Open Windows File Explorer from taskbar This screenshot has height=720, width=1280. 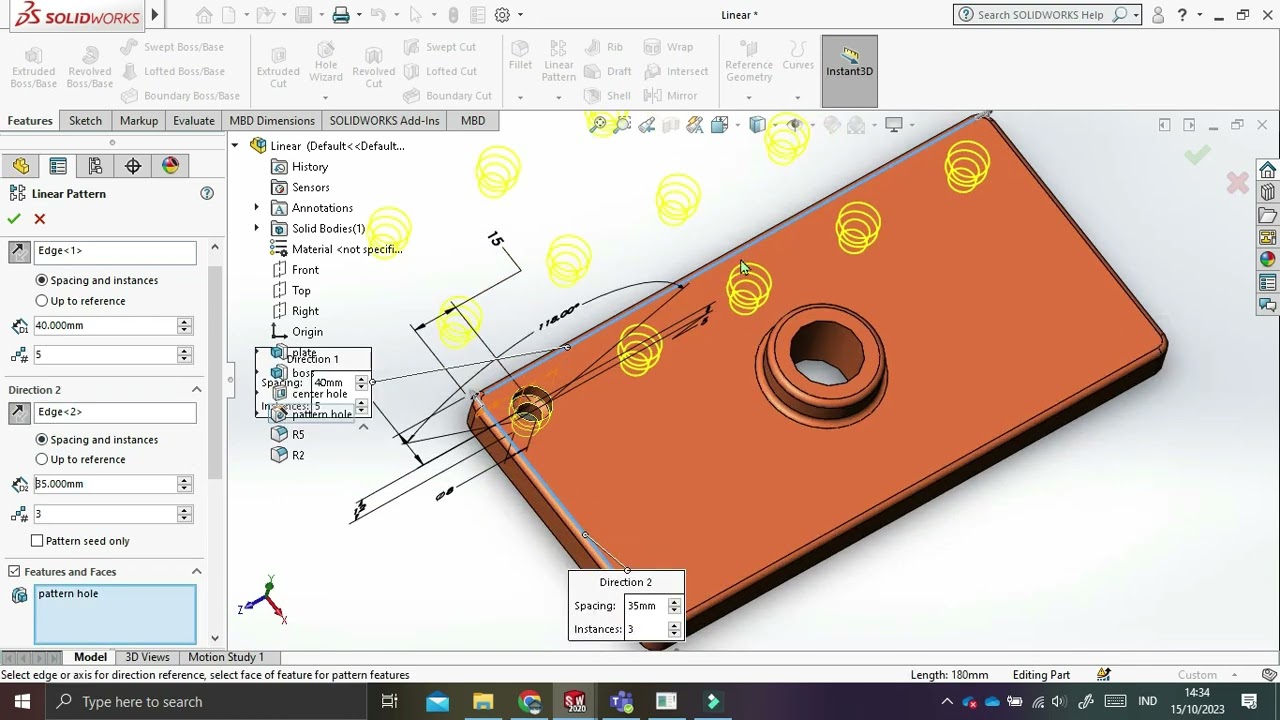tap(483, 701)
